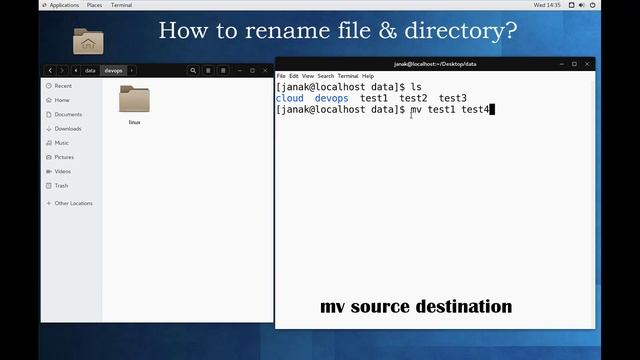Close the terminal window
Image resolution: width=640 pixels, height=360 pixels.
587,64
